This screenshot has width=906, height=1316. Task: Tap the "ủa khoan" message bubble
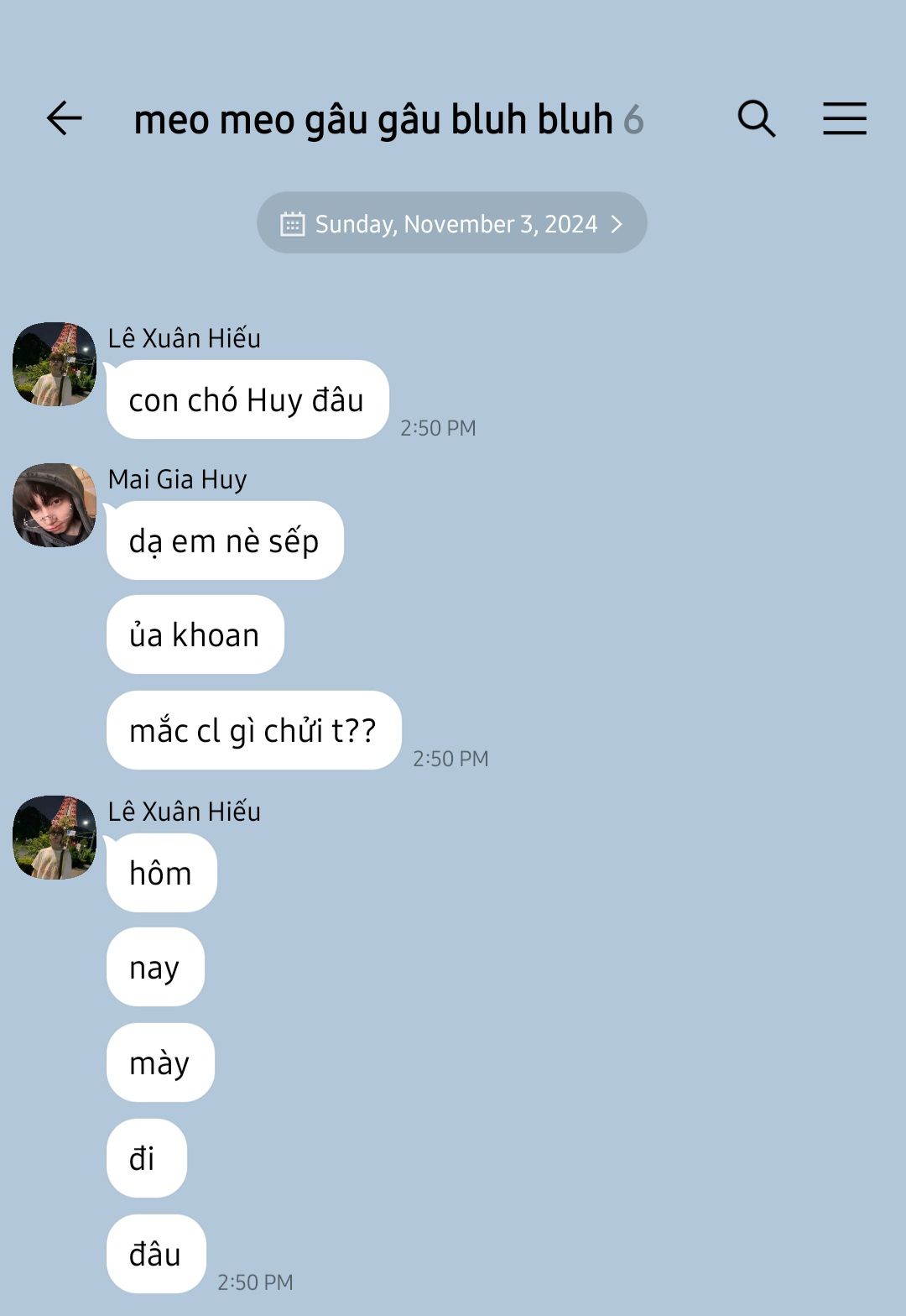point(195,634)
